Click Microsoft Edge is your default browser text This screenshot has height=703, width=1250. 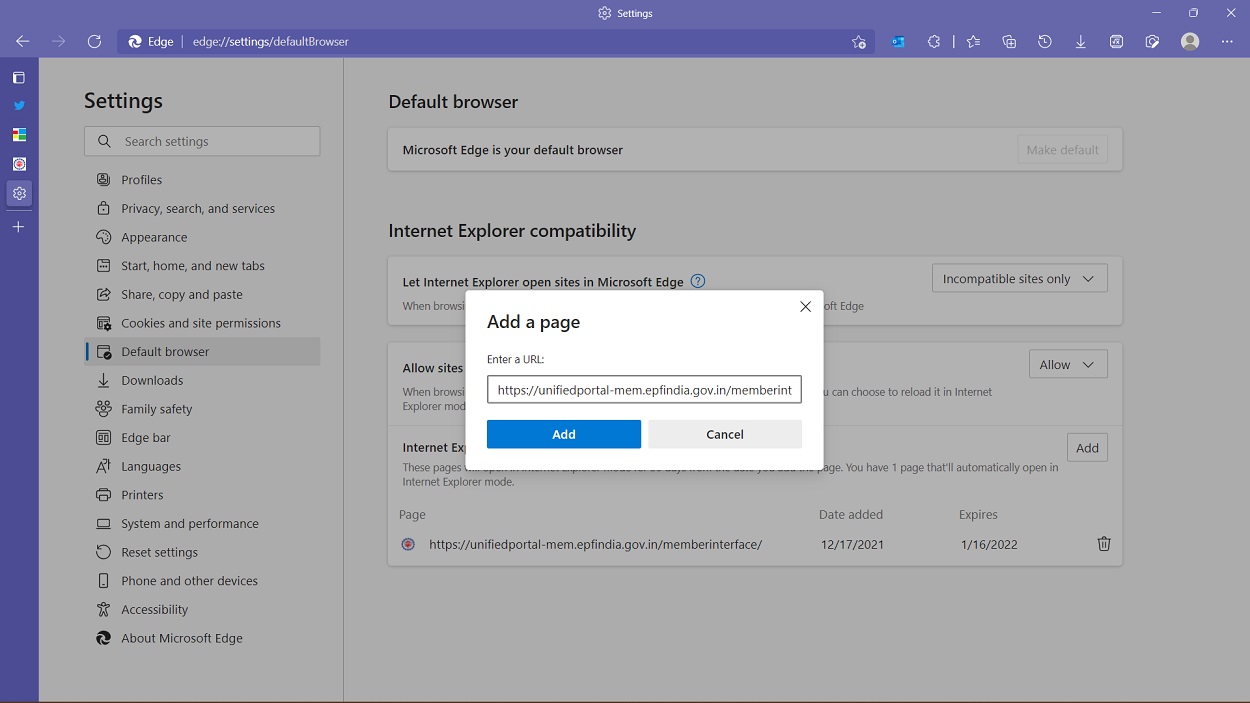[x=512, y=150]
